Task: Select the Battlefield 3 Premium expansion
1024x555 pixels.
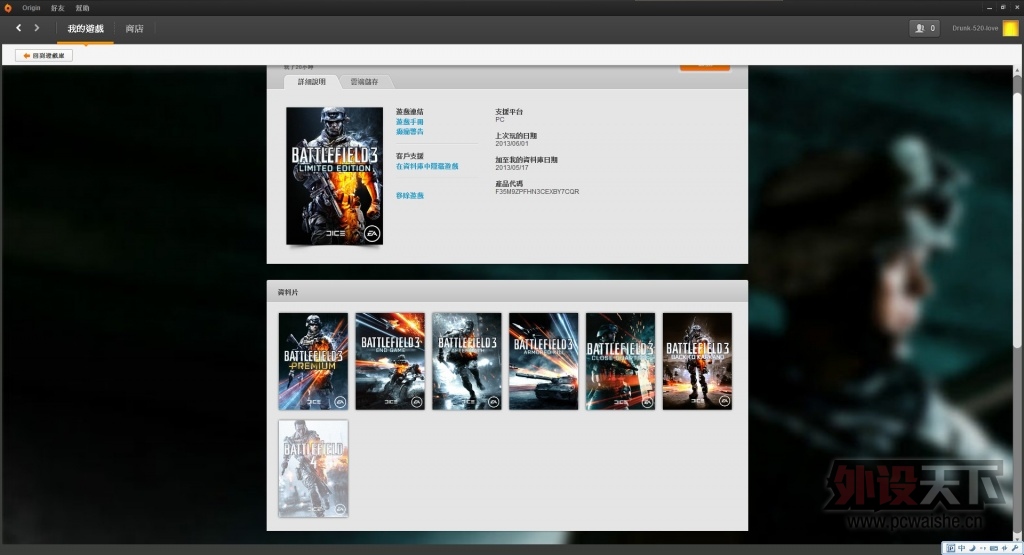Action: pyautogui.click(x=313, y=361)
